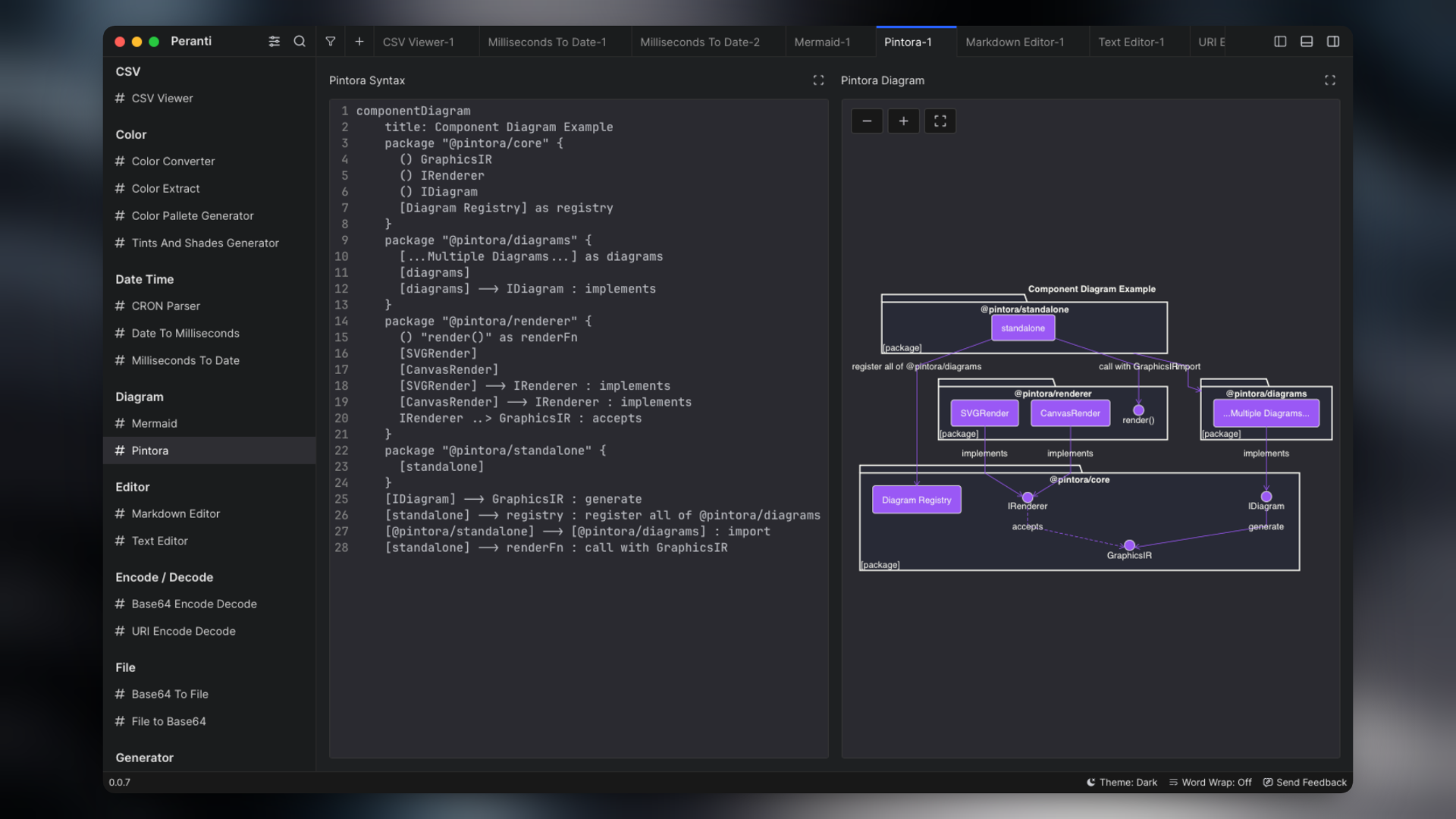Viewport: 1456px width, 819px height.
Task: Click the Generator section heading
Action: click(144, 758)
